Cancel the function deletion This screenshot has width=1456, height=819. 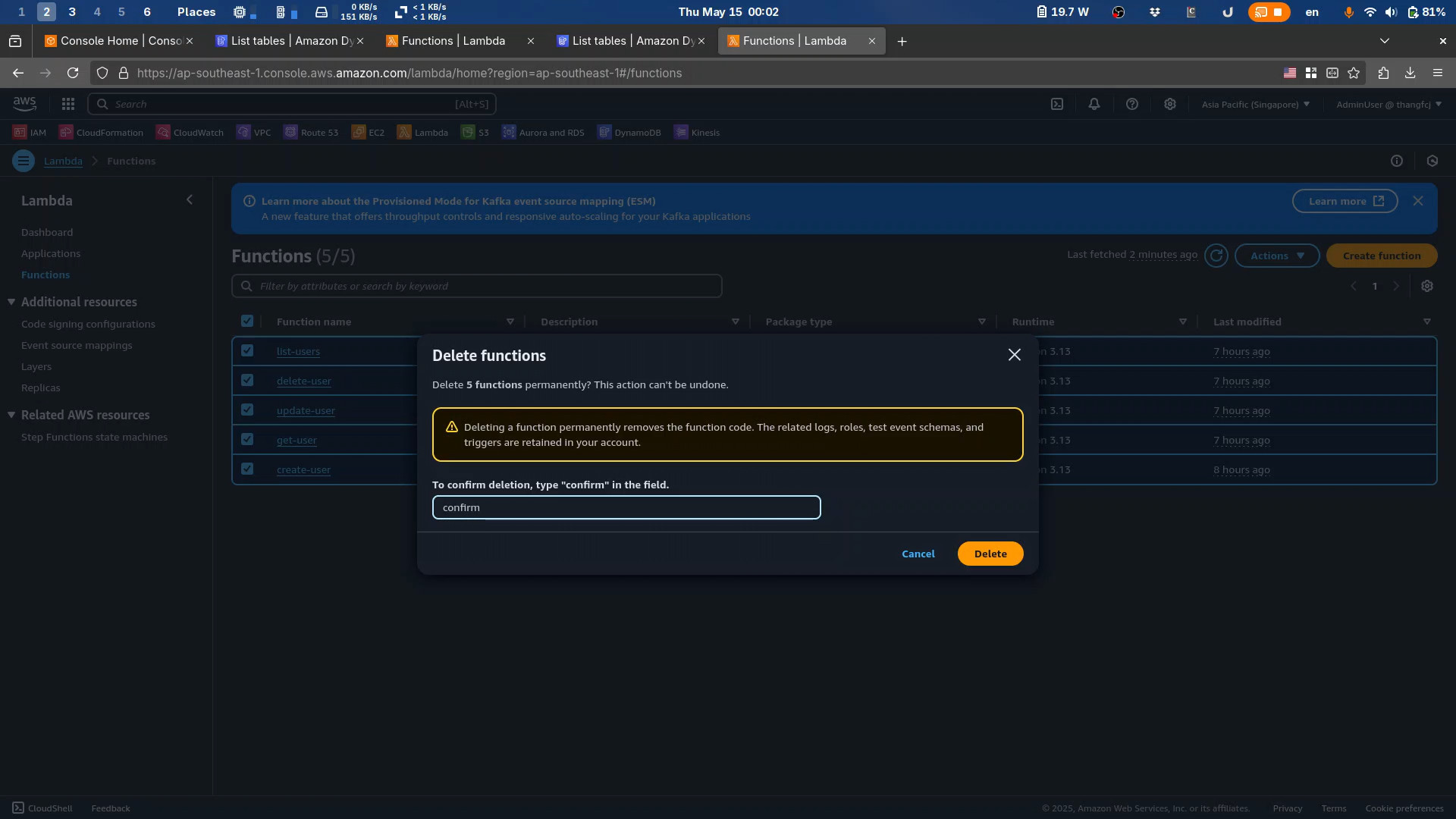coord(918,554)
